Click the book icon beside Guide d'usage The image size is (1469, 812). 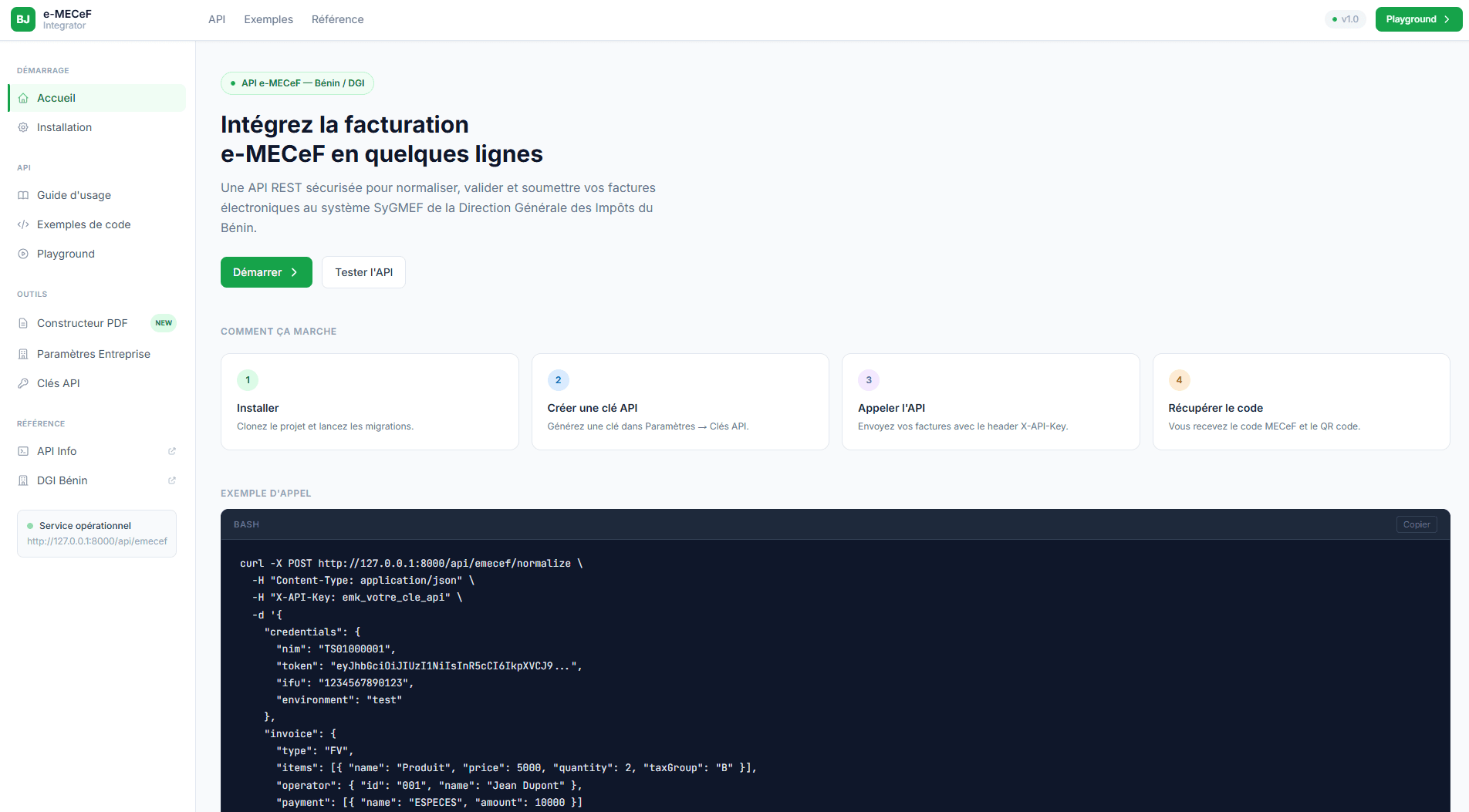pyautogui.click(x=23, y=195)
